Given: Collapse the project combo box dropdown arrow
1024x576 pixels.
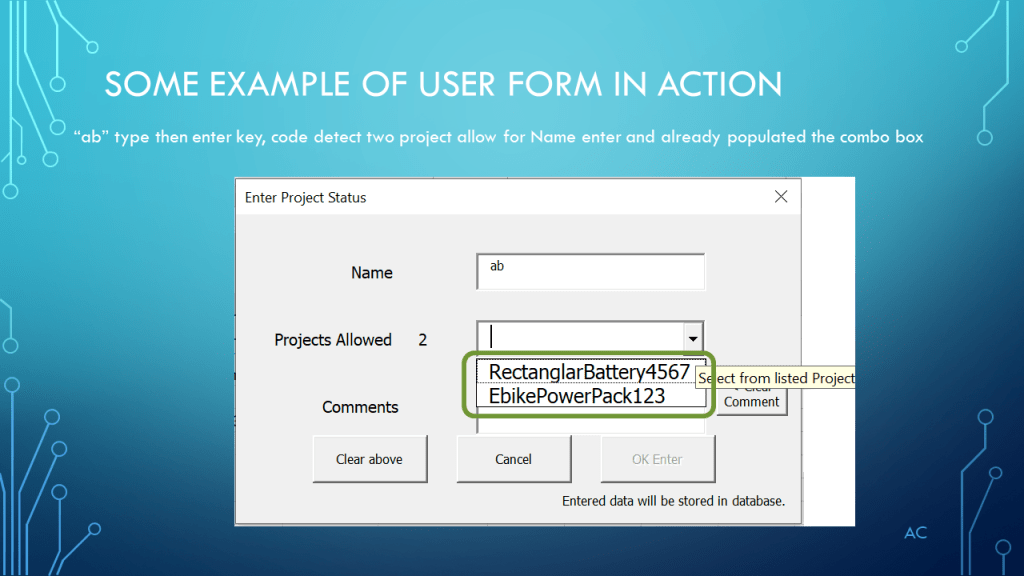Looking at the screenshot, I should pyautogui.click(x=692, y=339).
